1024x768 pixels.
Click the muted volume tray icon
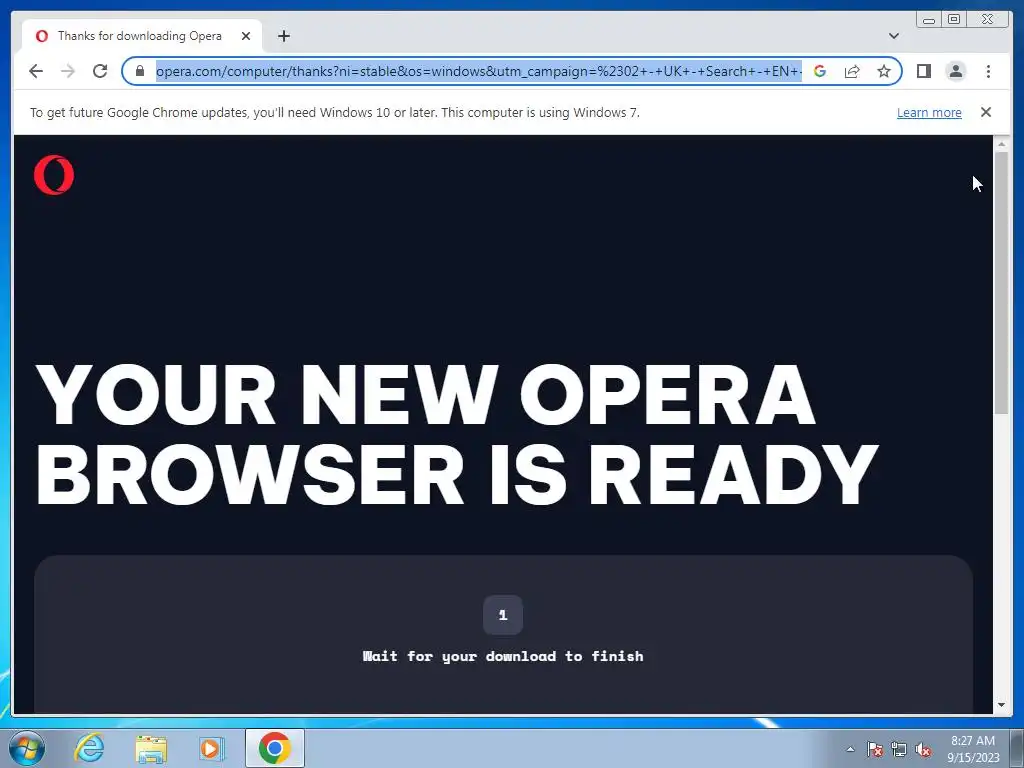pyautogui.click(x=923, y=749)
